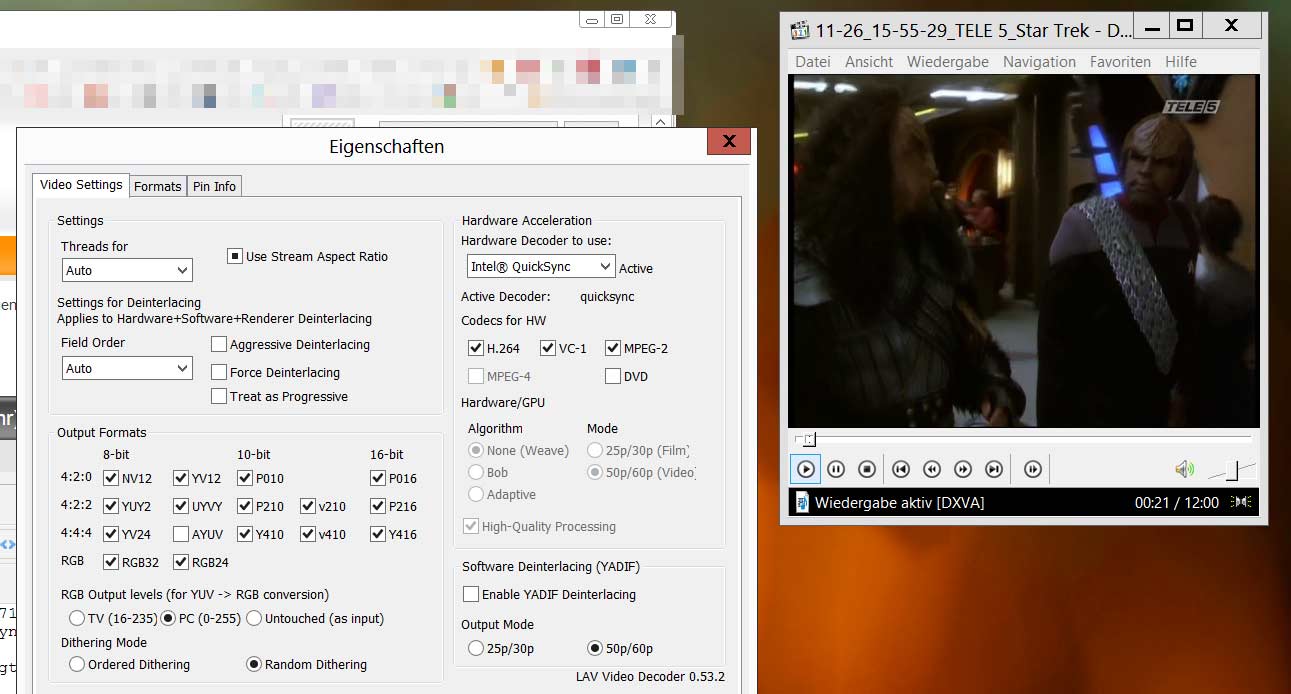Image resolution: width=1291 pixels, height=694 pixels.
Task: Step forward one frame
Action: [1033, 469]
